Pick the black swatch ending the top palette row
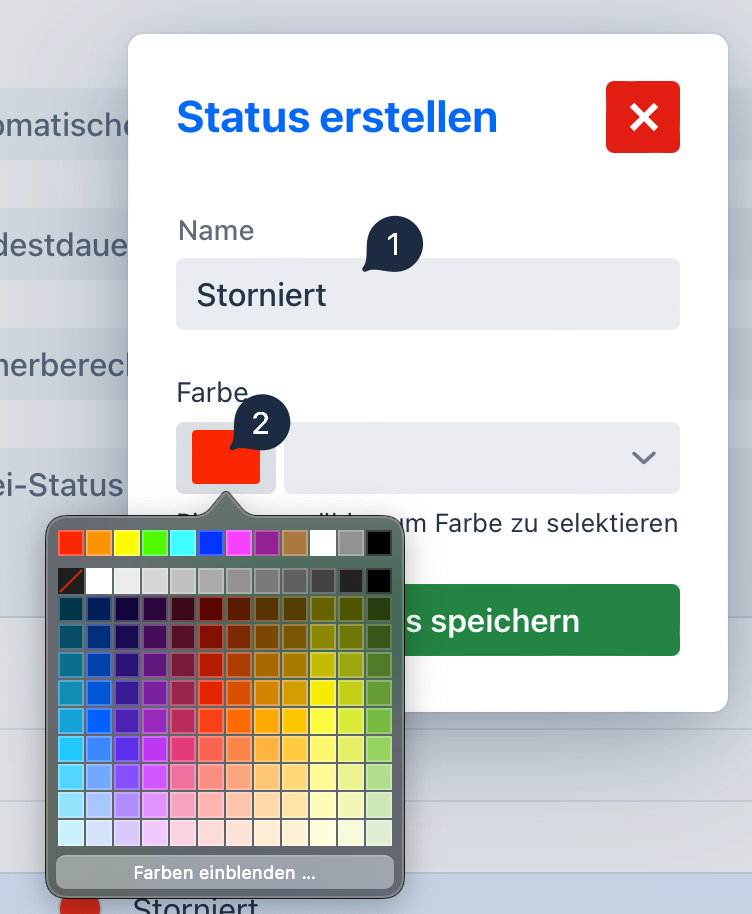This screenshot has height=914, width=752. (x=379, y=542)
